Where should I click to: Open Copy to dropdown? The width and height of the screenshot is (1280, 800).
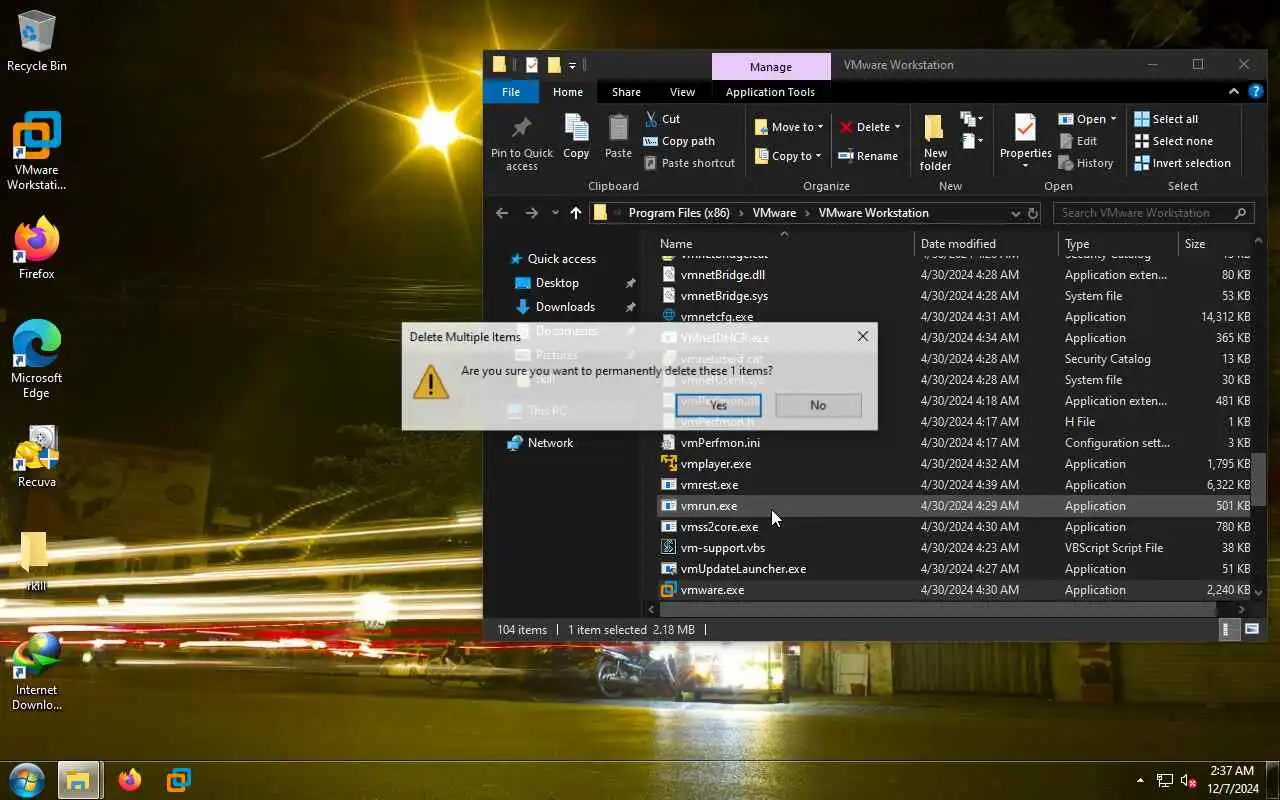point(790,156)
